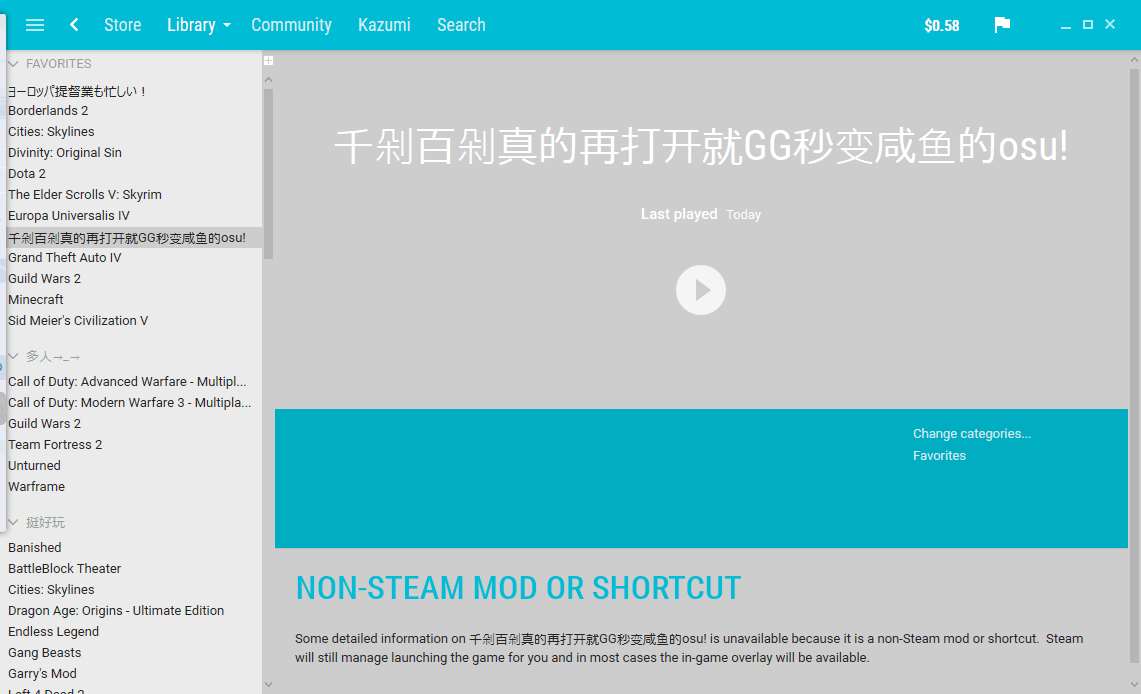The height and width of the screenshot is (694, 1141).
Task: Select the highlighted osu! shortcut entry
Action: [135, 237]
